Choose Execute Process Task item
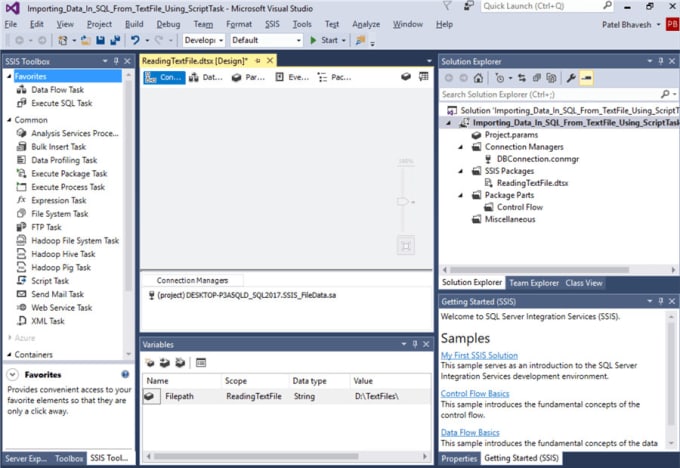 (x=68, y=187)
